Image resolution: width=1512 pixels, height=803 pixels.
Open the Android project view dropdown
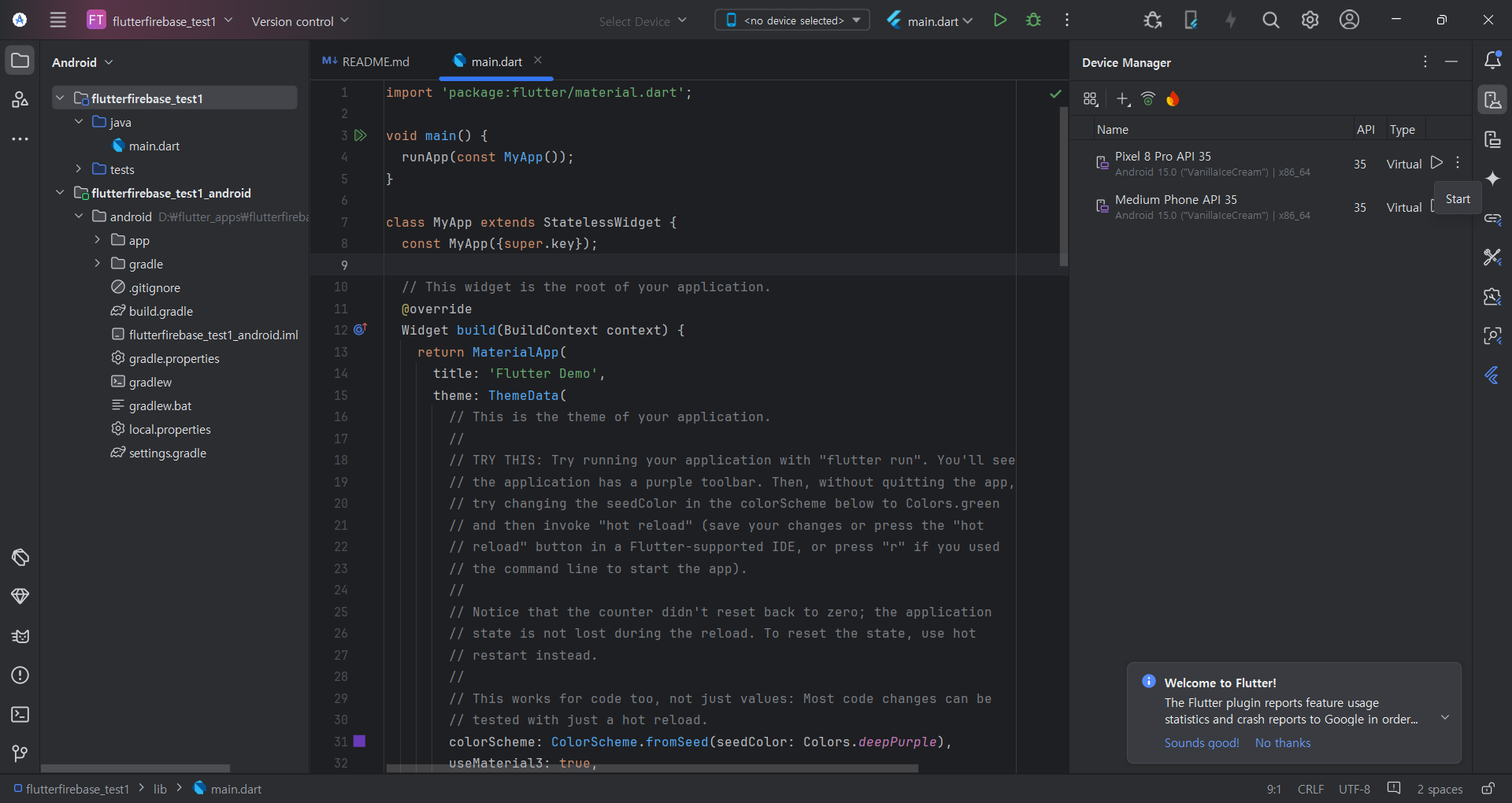tap(83, 62)
